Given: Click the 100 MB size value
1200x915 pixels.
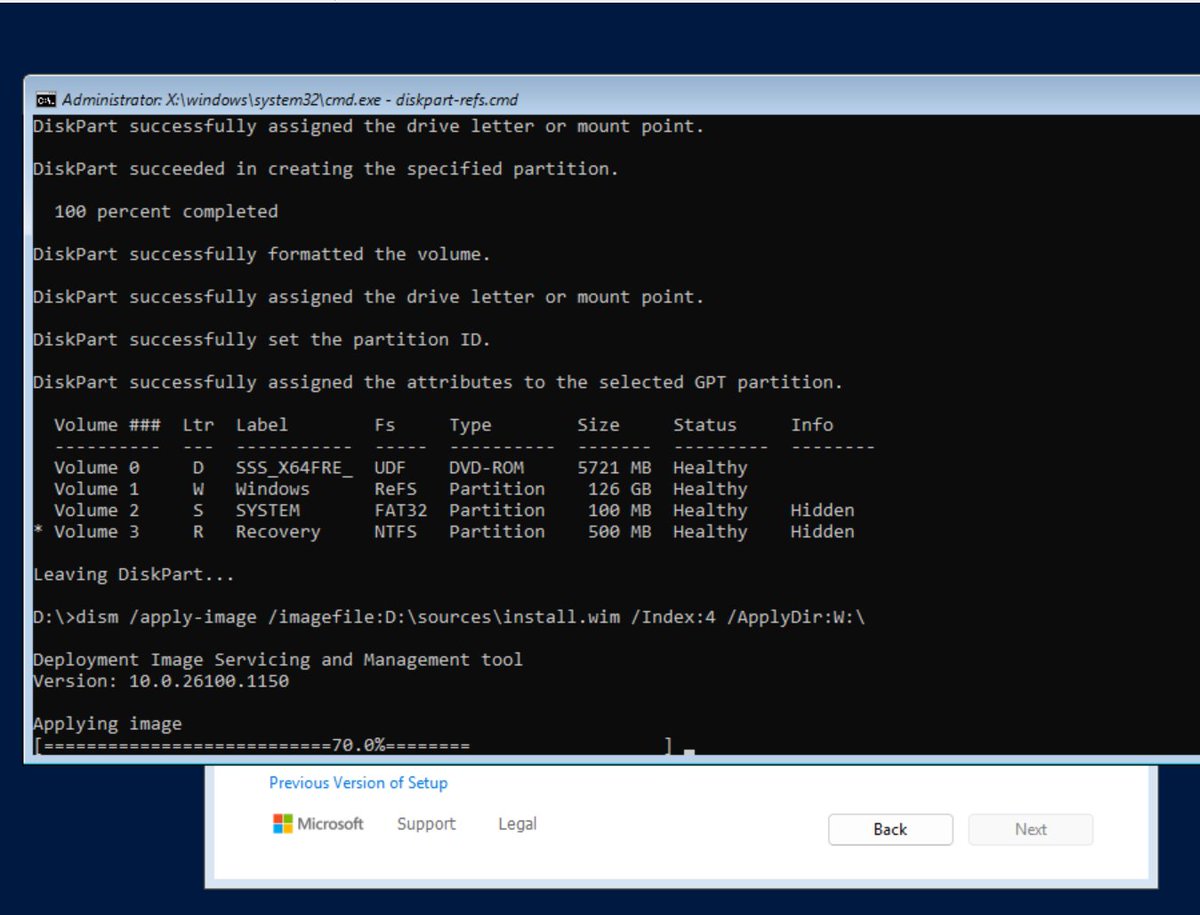Looking at the screenshot, I should pyautogui.click(x=620, y=510).
